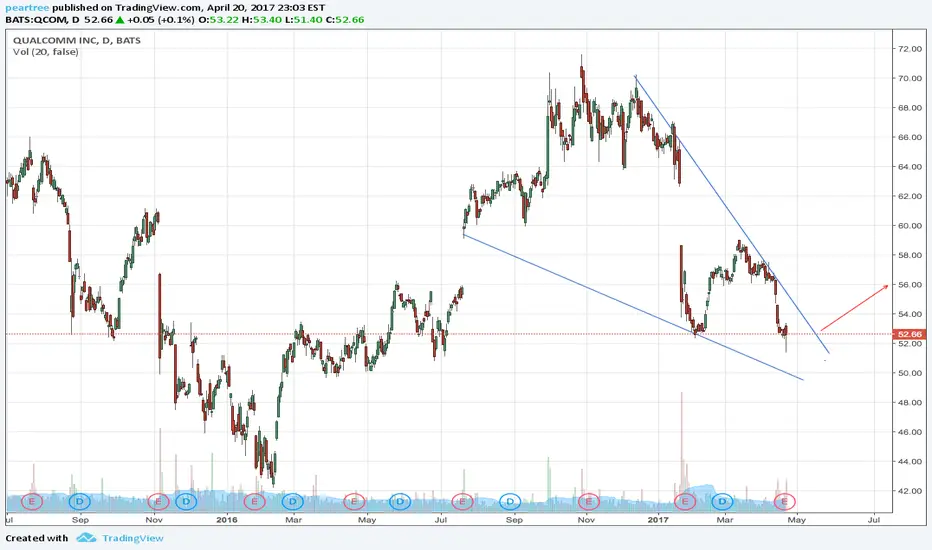Click the dividend D marker above Mar 2017
This screenshot has height=550, width=932.
pos(723,501)
